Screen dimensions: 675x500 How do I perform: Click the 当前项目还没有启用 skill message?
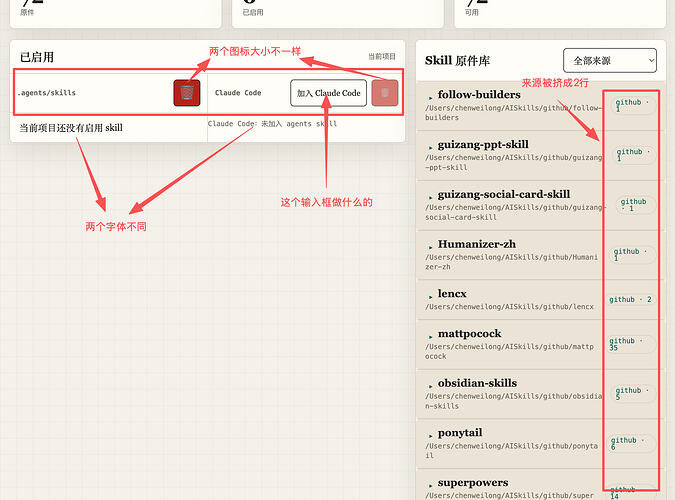point(71,128)
